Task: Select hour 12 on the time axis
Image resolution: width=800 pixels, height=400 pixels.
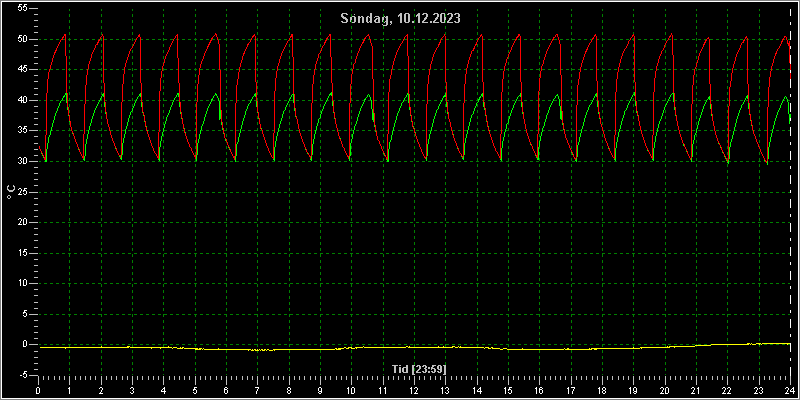Action: [x=414, y=391]
